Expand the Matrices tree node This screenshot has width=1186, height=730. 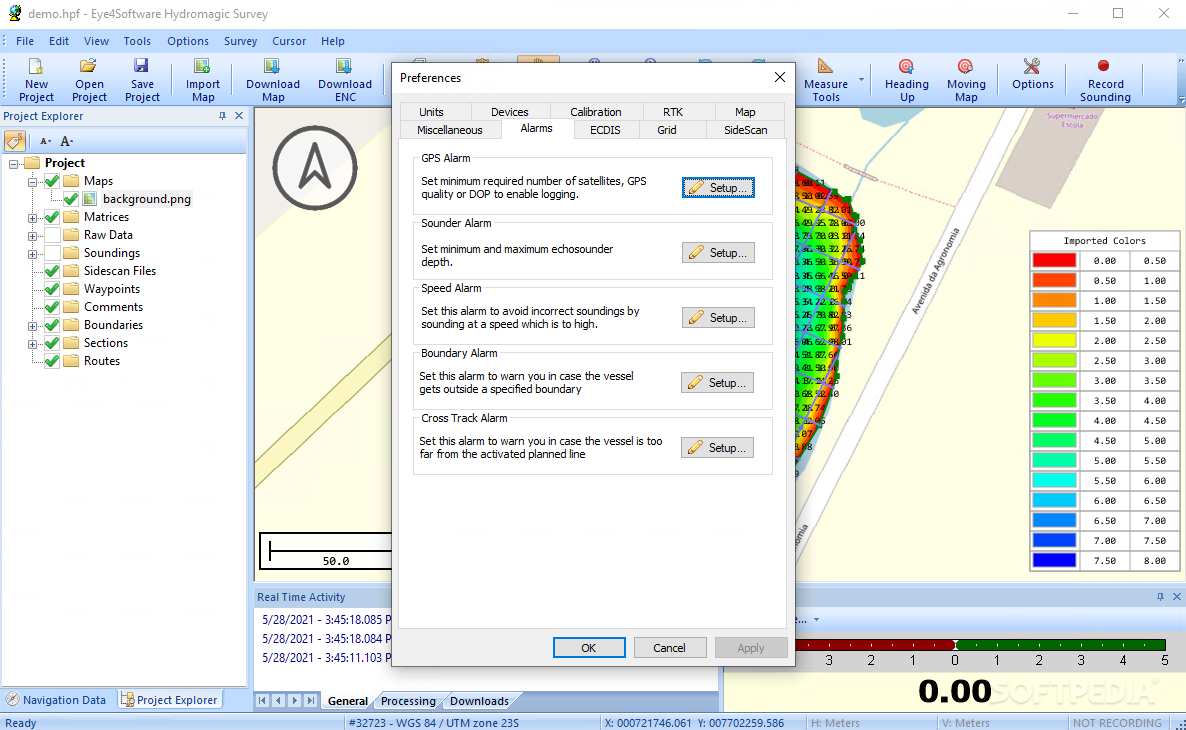coord(33,218)
